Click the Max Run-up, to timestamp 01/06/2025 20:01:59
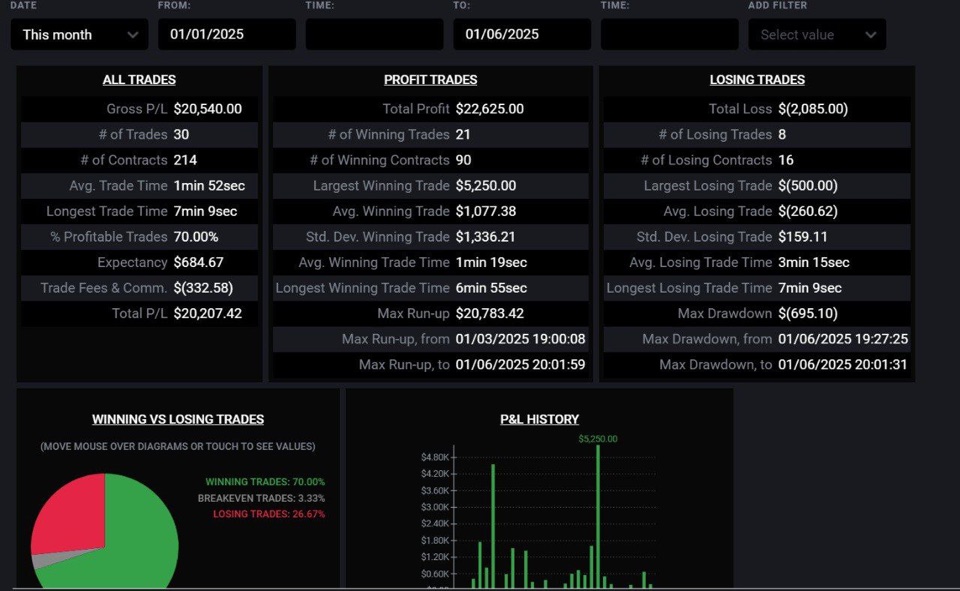Viewport: 960px width, 591px height. (520, 364)
